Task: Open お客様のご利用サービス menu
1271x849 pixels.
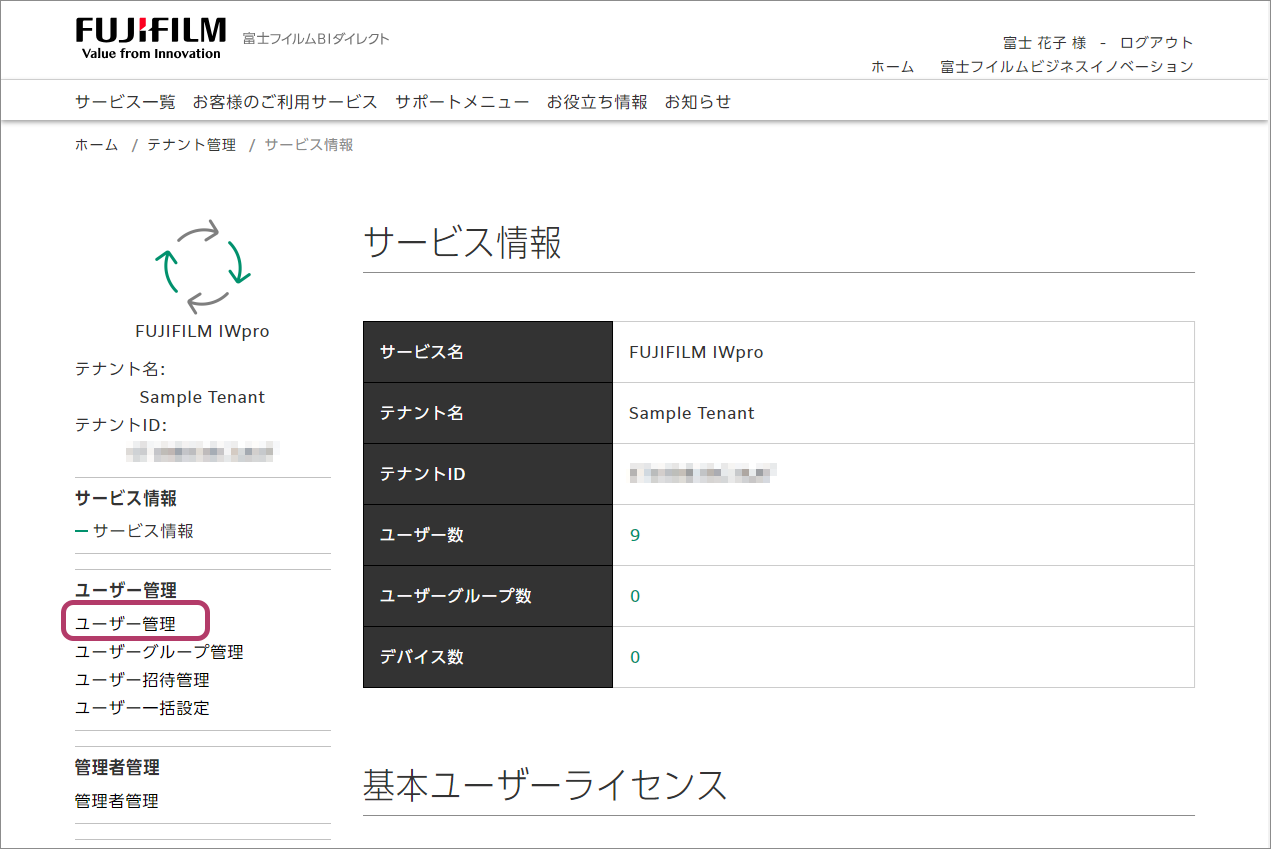Action: [285, 102]
